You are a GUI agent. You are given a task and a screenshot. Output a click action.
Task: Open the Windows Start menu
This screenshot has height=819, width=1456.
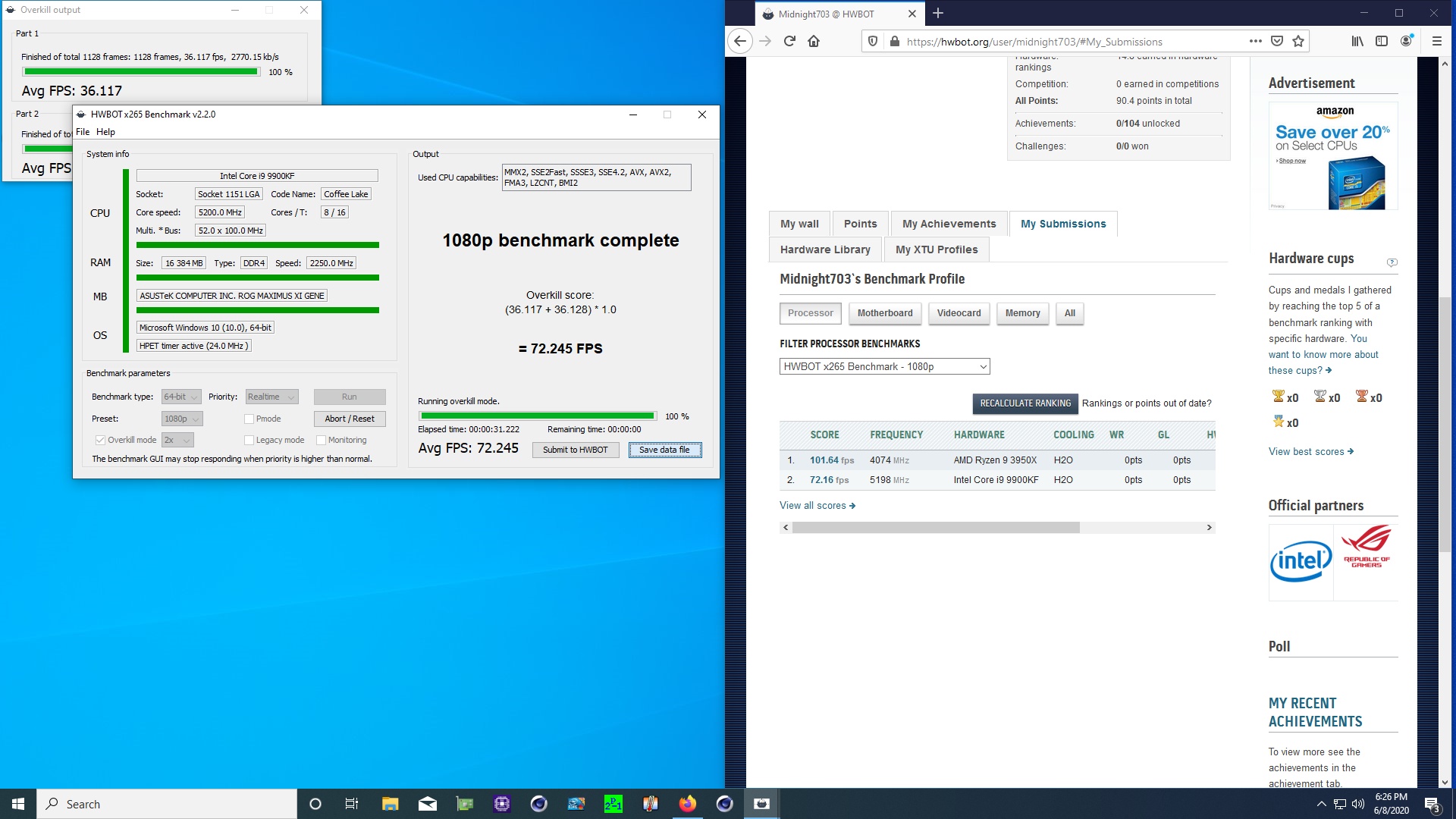[18, 804]
